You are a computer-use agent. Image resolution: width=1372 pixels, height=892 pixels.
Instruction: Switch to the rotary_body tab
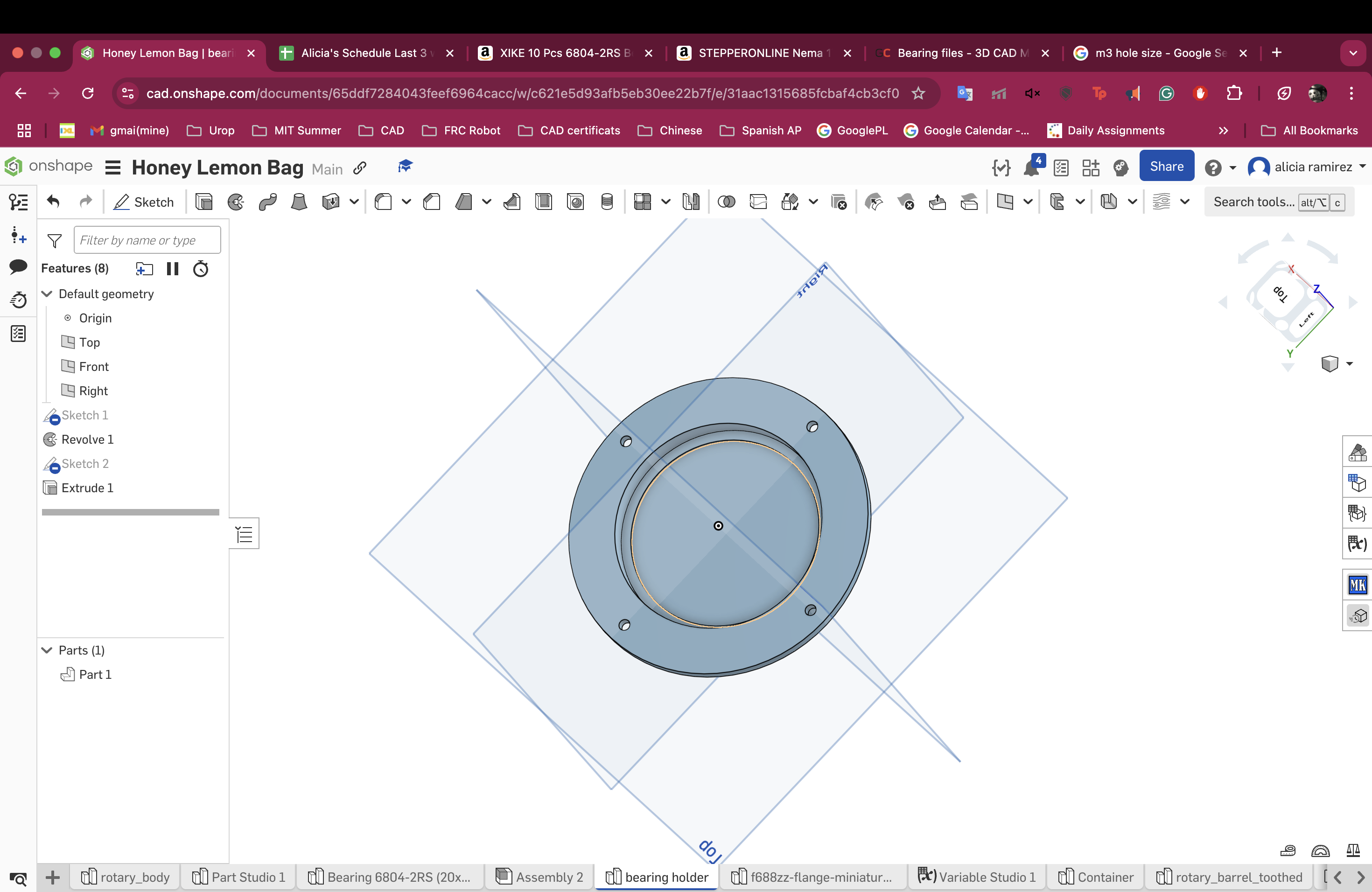(126, 877)
